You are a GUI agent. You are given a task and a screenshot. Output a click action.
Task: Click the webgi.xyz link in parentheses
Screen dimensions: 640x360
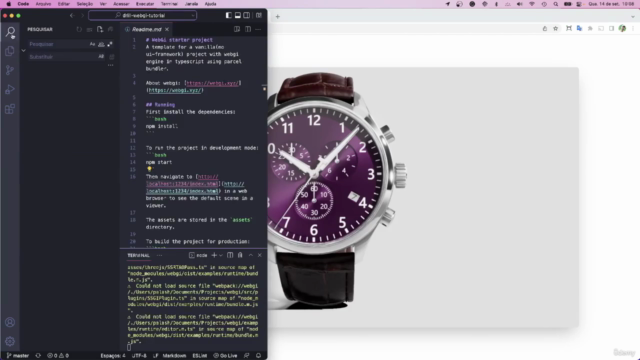tap(175, 90)
